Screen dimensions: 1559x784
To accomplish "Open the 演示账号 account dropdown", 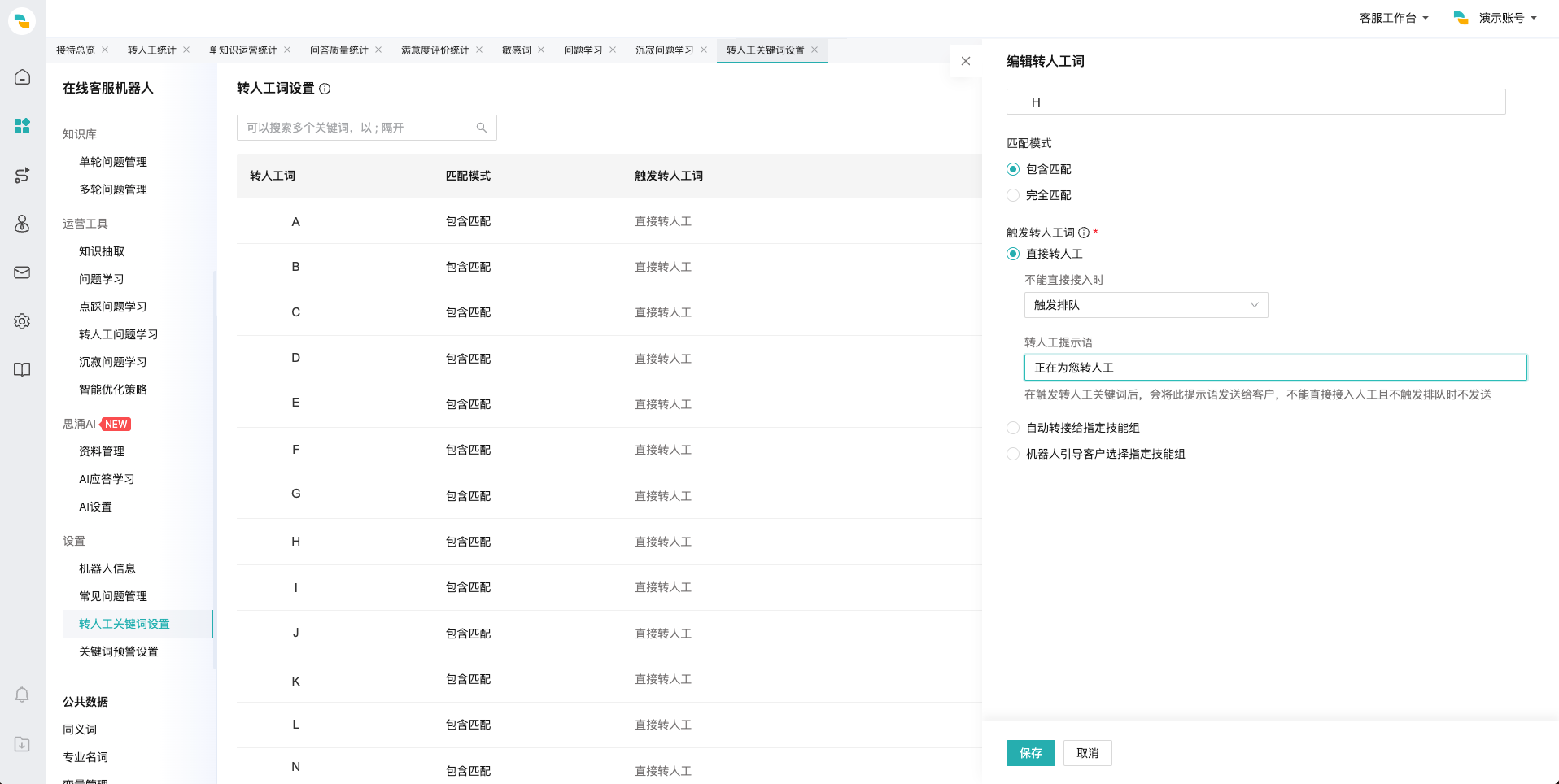I will [x=1507, y=18].
